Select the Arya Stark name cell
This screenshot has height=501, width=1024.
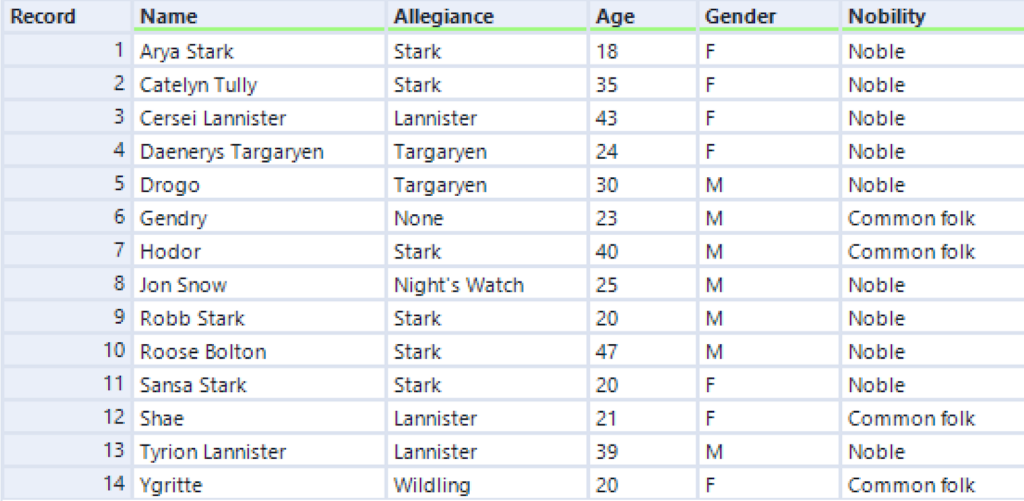coord(259,51)
